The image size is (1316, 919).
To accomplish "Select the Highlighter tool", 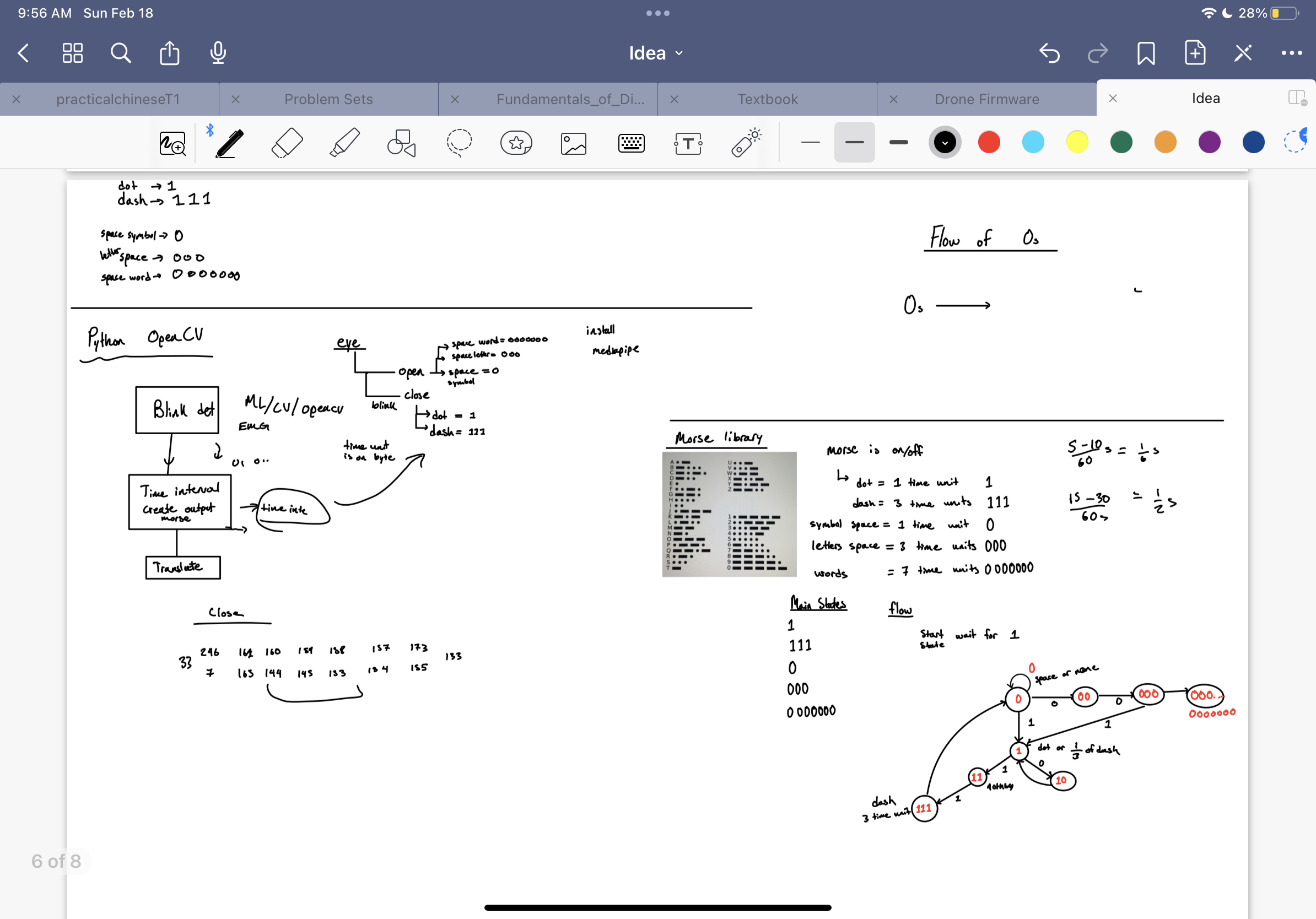I will click(344, 143).
